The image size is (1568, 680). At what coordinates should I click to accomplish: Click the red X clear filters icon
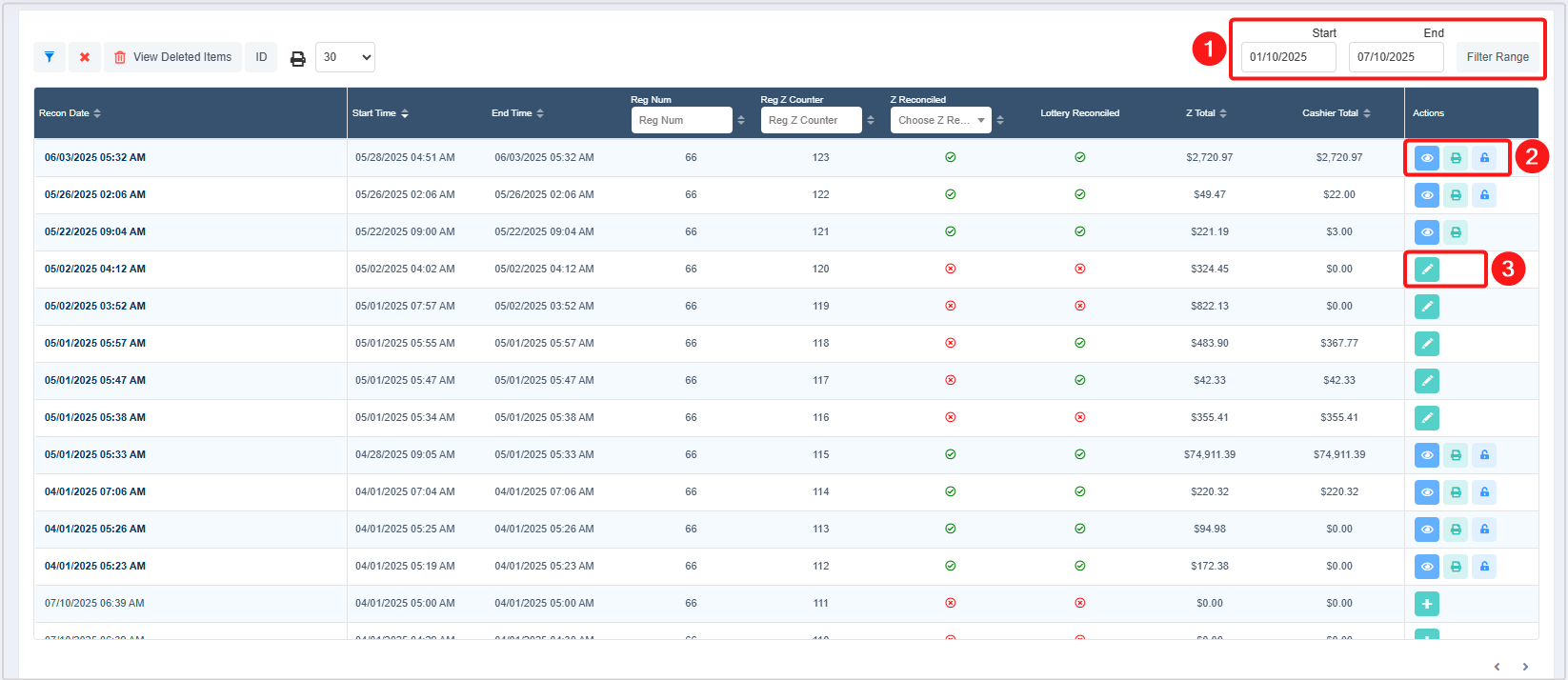click(x=85, y=57)
